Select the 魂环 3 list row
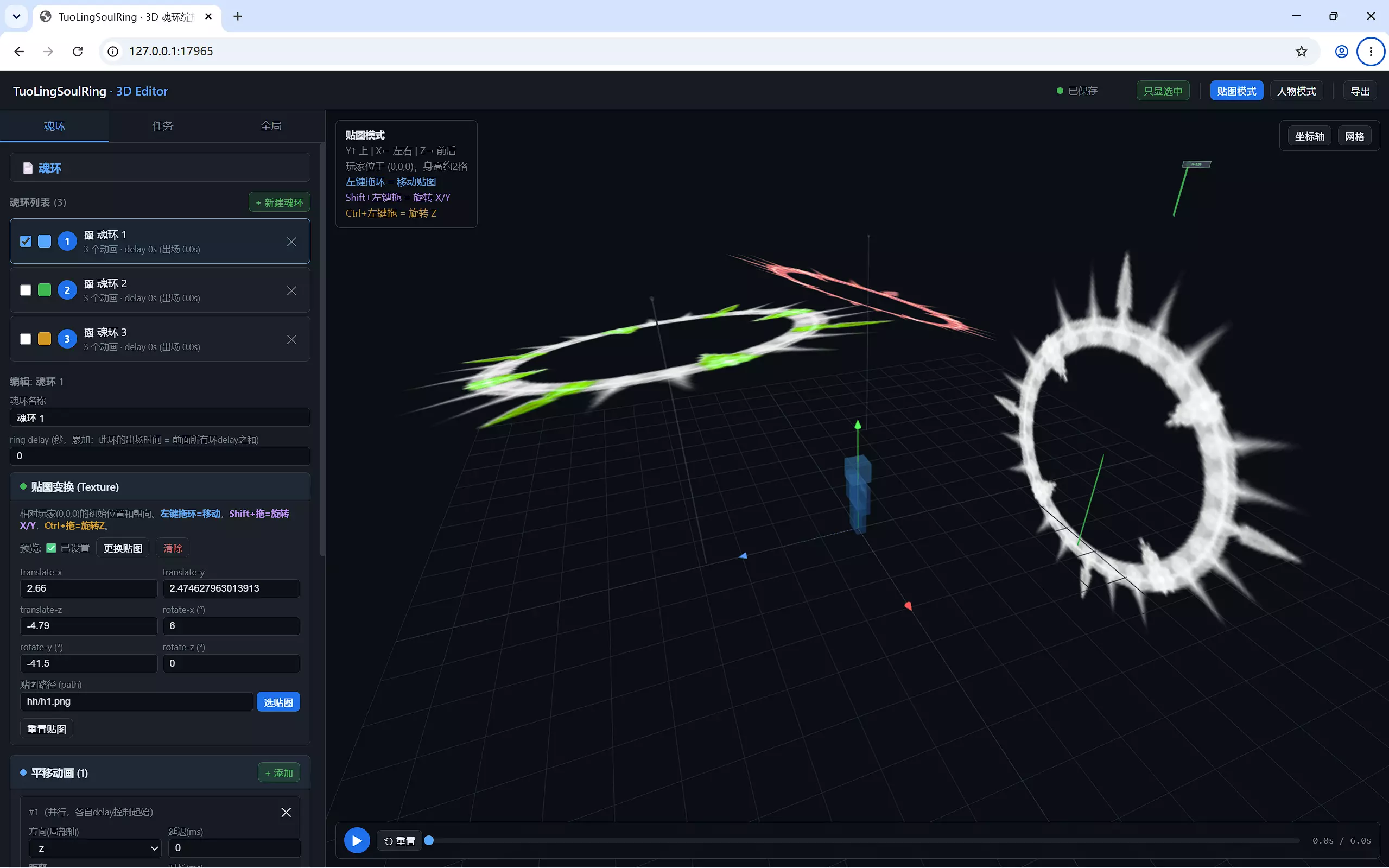 [160, 339]
